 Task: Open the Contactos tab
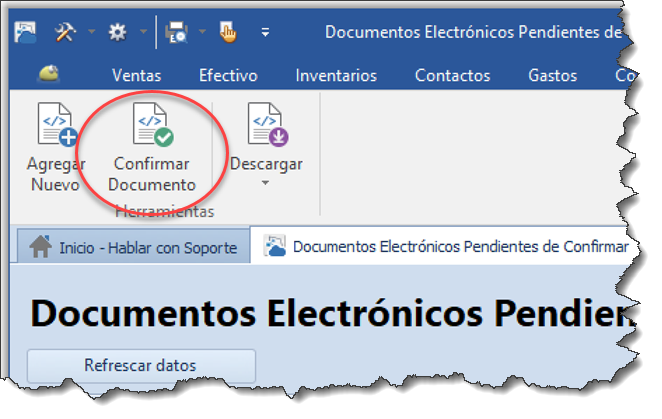pos(453,76)
